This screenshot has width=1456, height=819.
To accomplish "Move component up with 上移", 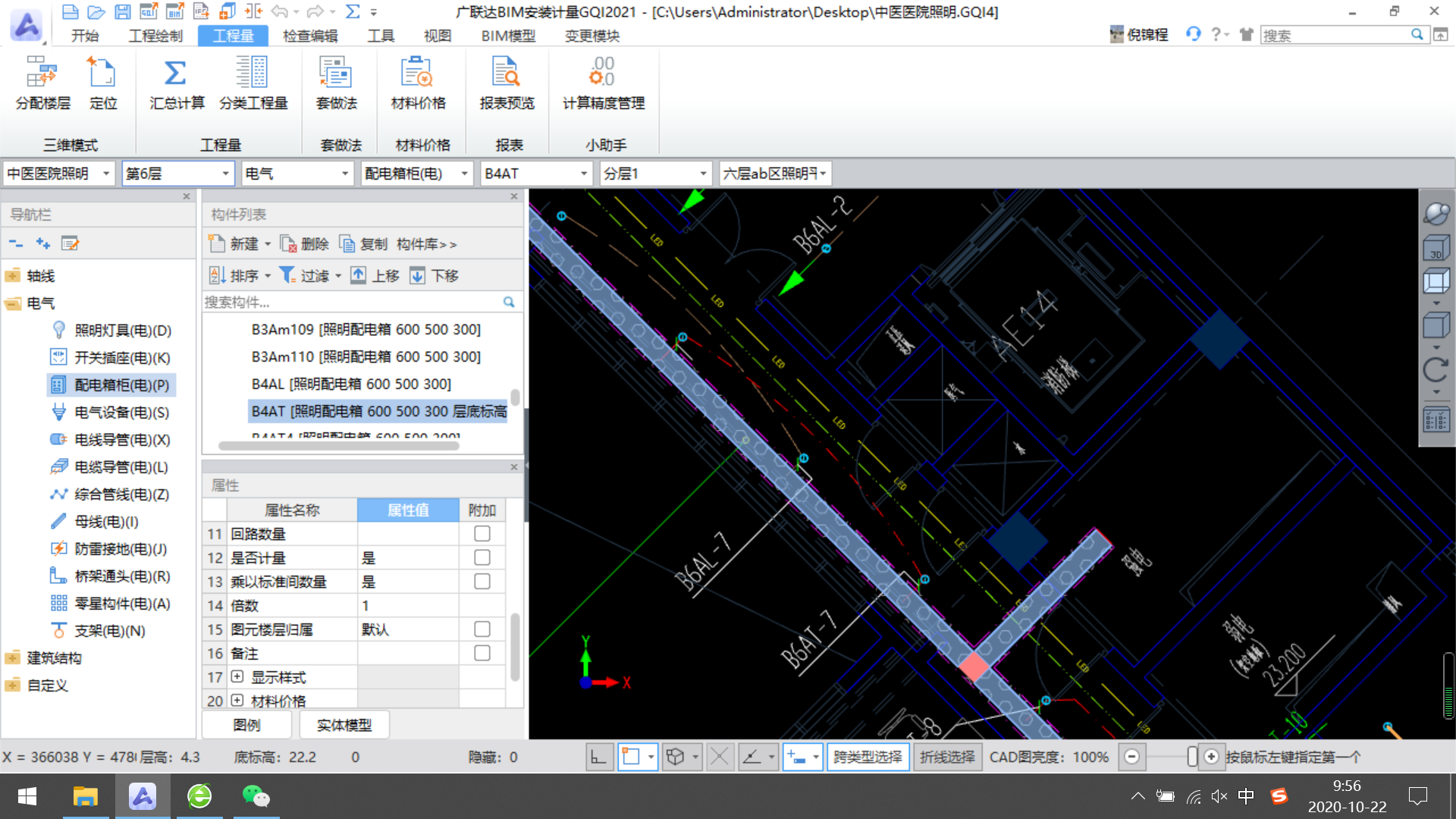I will pos(375,275).
